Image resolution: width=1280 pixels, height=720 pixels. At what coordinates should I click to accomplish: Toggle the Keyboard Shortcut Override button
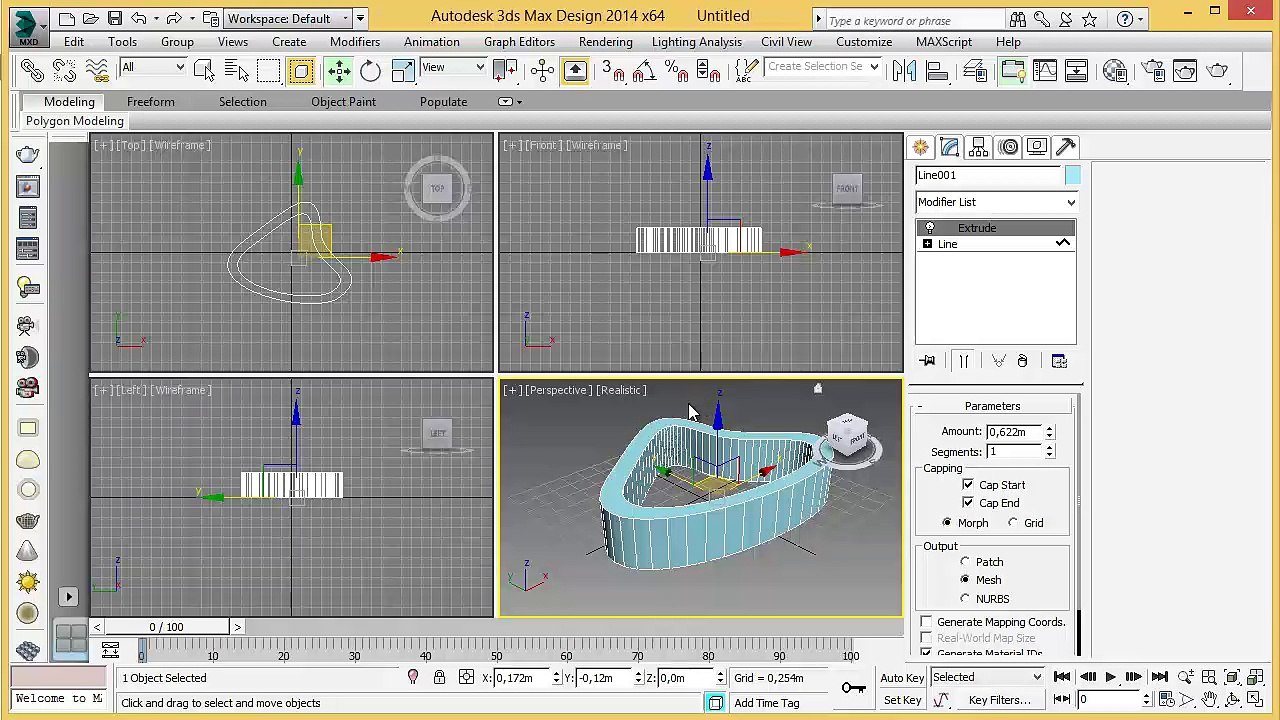tap(575, 70)
